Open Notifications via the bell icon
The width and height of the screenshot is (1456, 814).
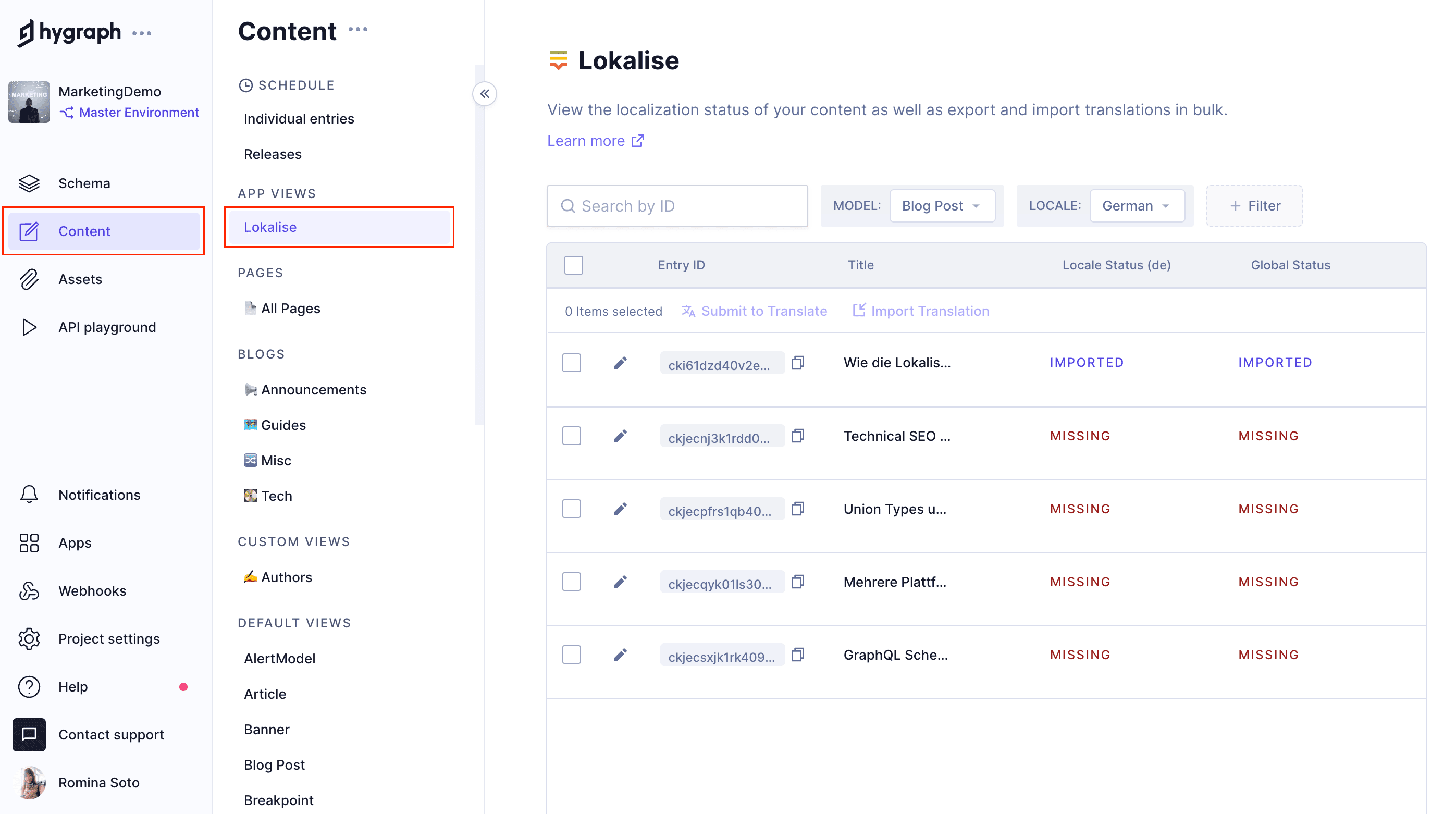pos(29,494)
